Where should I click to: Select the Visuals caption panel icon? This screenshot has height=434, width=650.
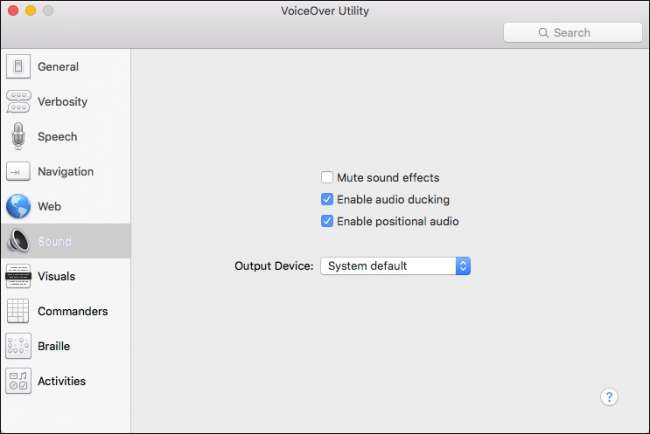tap(18, 276)
